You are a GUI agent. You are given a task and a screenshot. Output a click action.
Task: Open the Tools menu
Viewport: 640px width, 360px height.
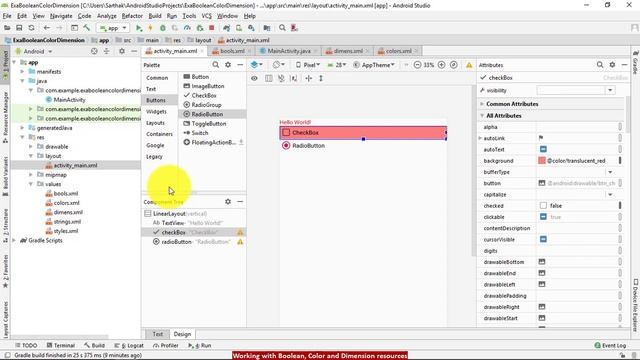pos(189,16)
